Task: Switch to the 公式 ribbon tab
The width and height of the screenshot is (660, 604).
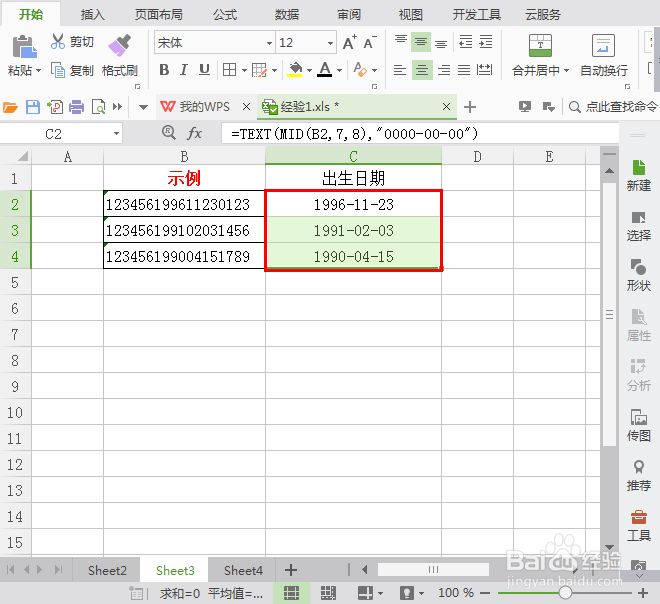Action: [225, 14]
